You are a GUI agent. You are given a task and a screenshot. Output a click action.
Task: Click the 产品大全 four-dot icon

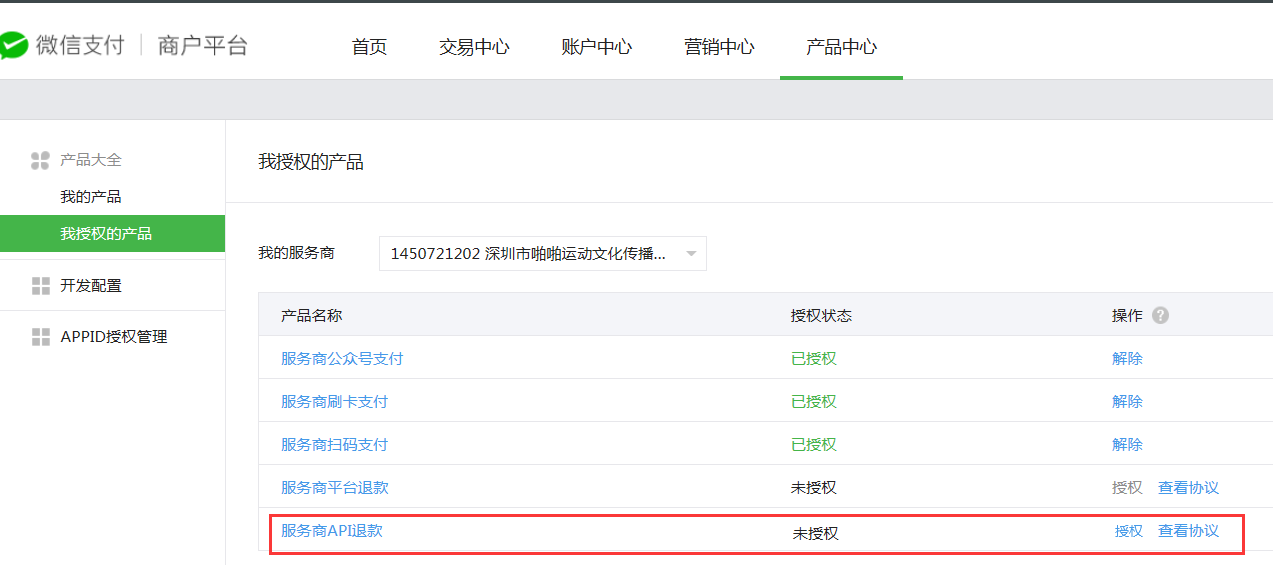[x=40, y=160]
